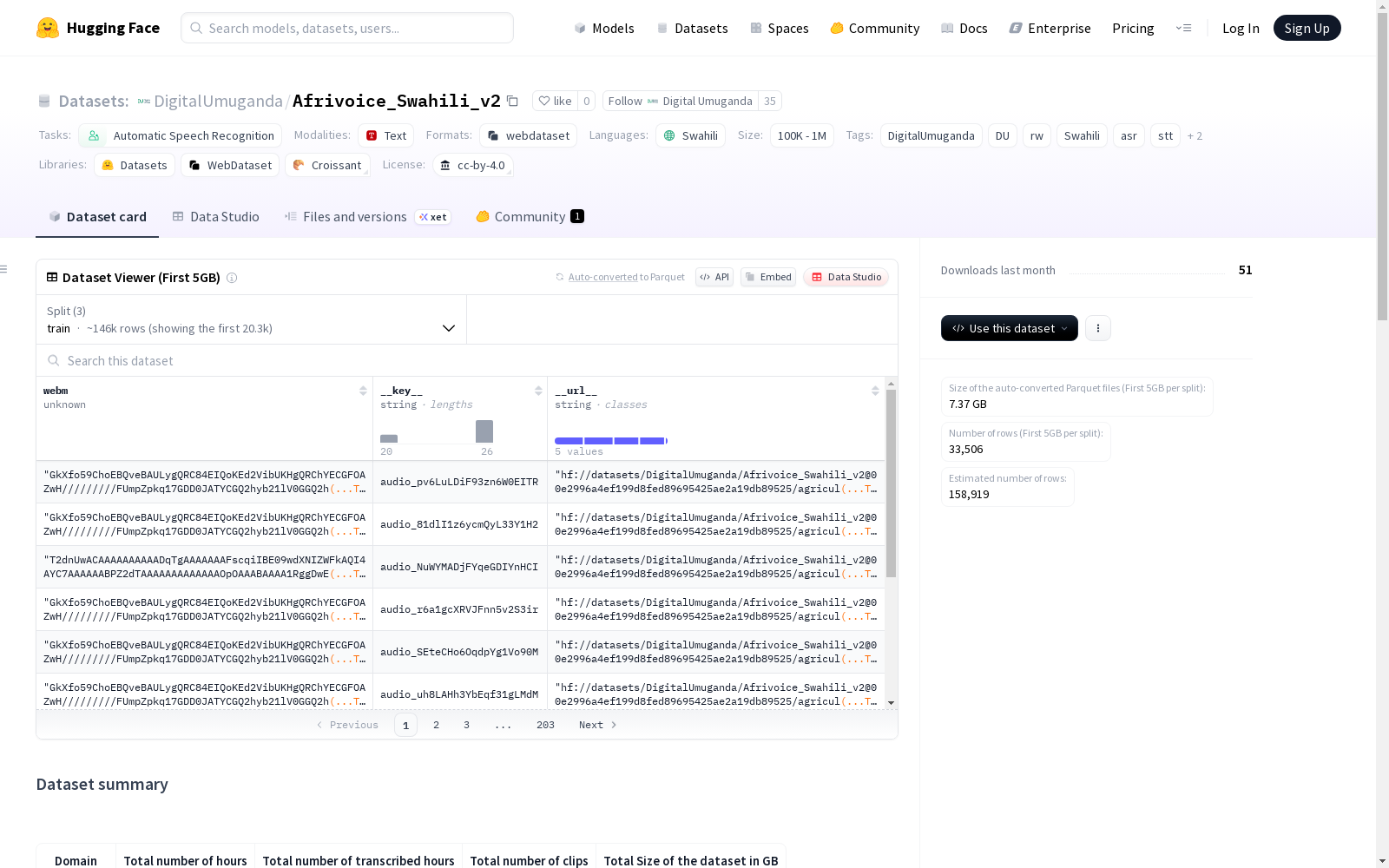1389x868 pixels.
Task: Select current page 1 in pagination
Action: point(405,725)
